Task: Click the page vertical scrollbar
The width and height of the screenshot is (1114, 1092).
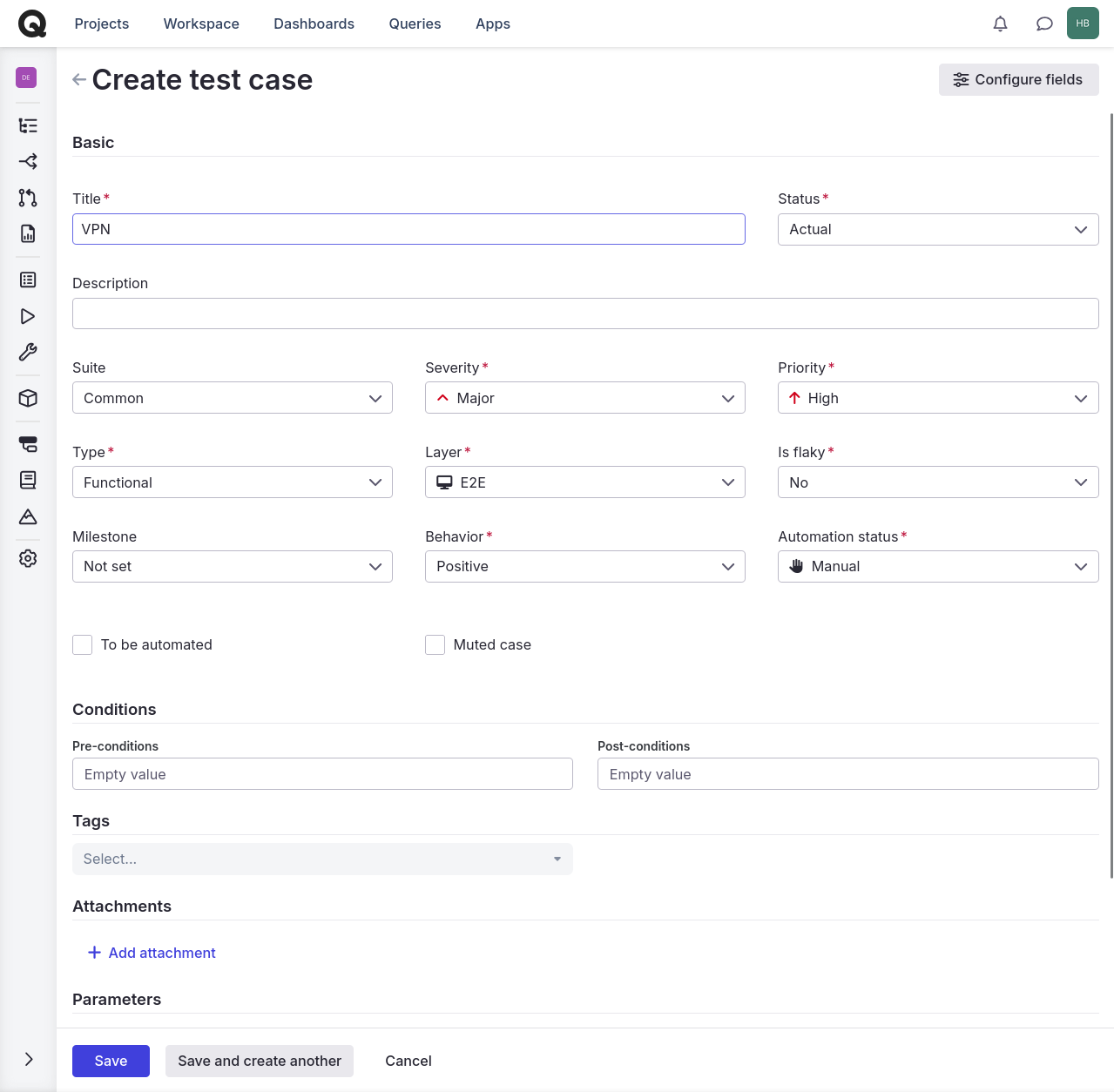Action: (x=1111, y=495)
